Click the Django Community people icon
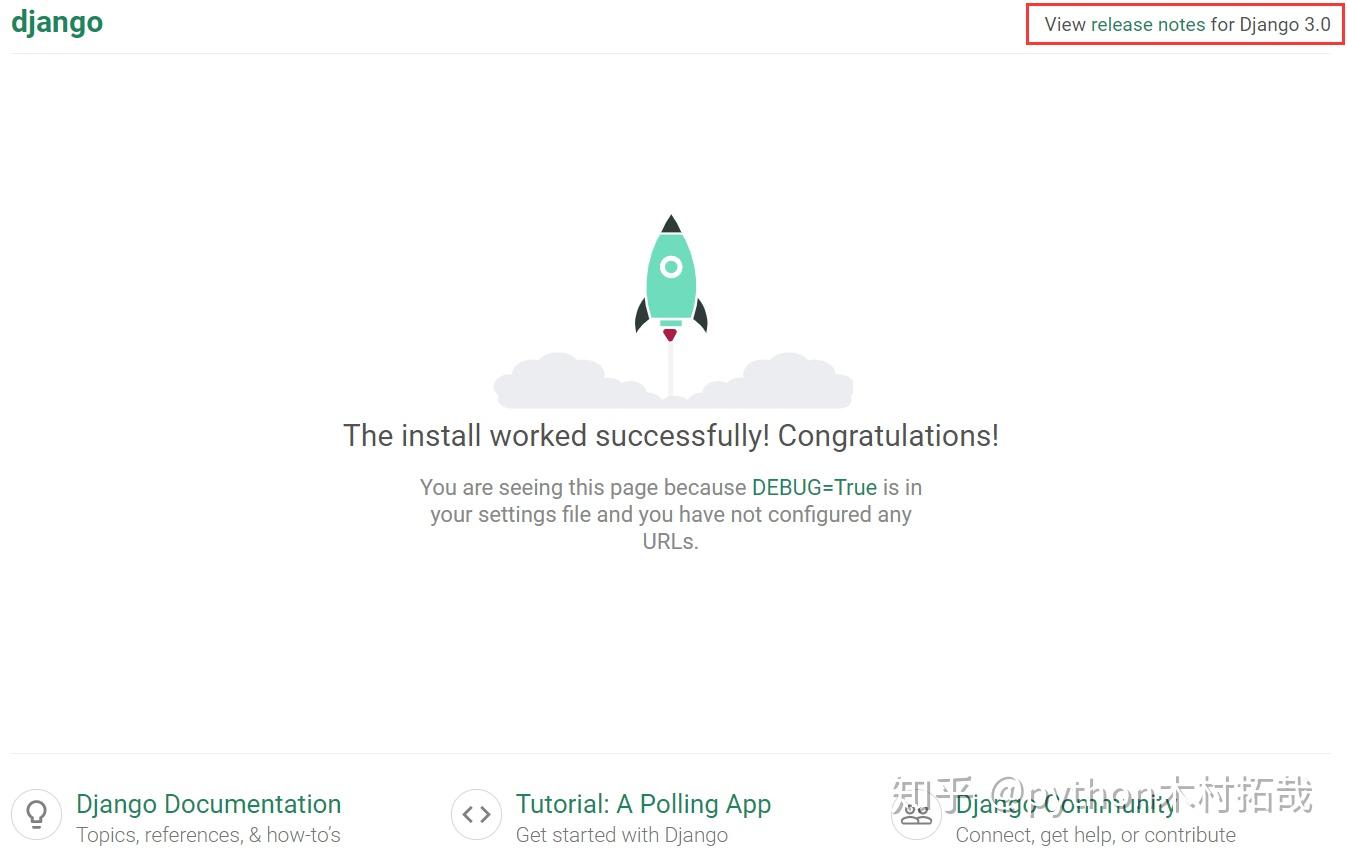This screenshot has width=1347, height=855. tap(916, 814)
